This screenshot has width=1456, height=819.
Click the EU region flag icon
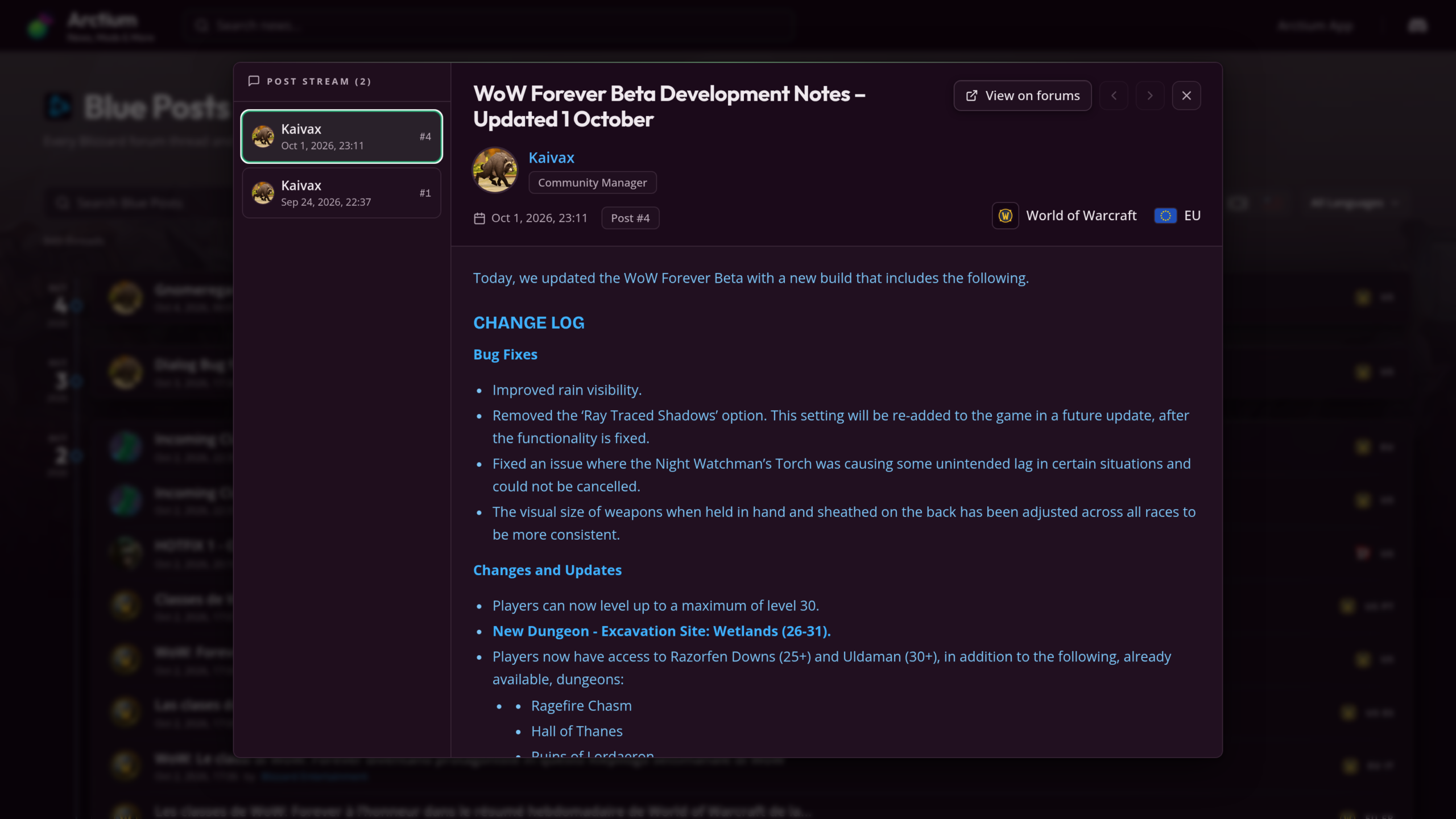(1165, 216)
